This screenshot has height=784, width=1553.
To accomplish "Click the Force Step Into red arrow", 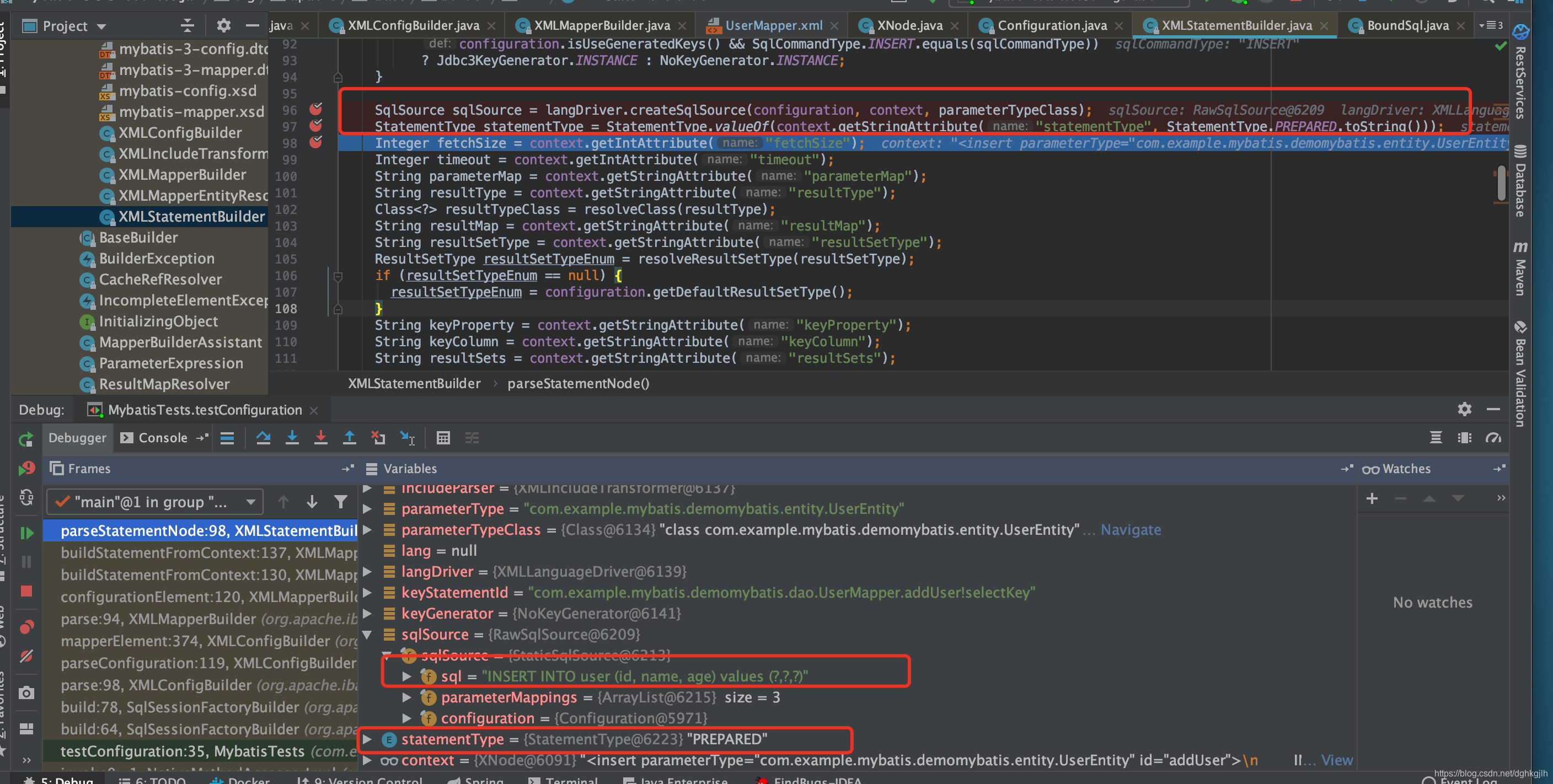I will coord(321,438).
